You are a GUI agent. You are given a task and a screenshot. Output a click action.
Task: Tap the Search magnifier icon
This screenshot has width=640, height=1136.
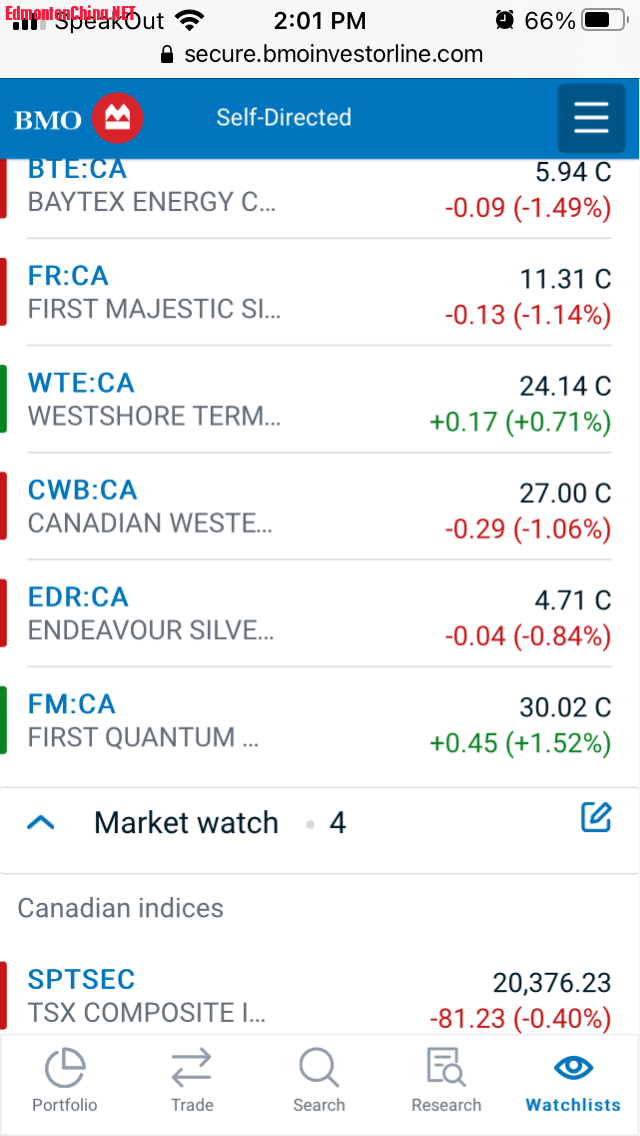click(319, 1068)
